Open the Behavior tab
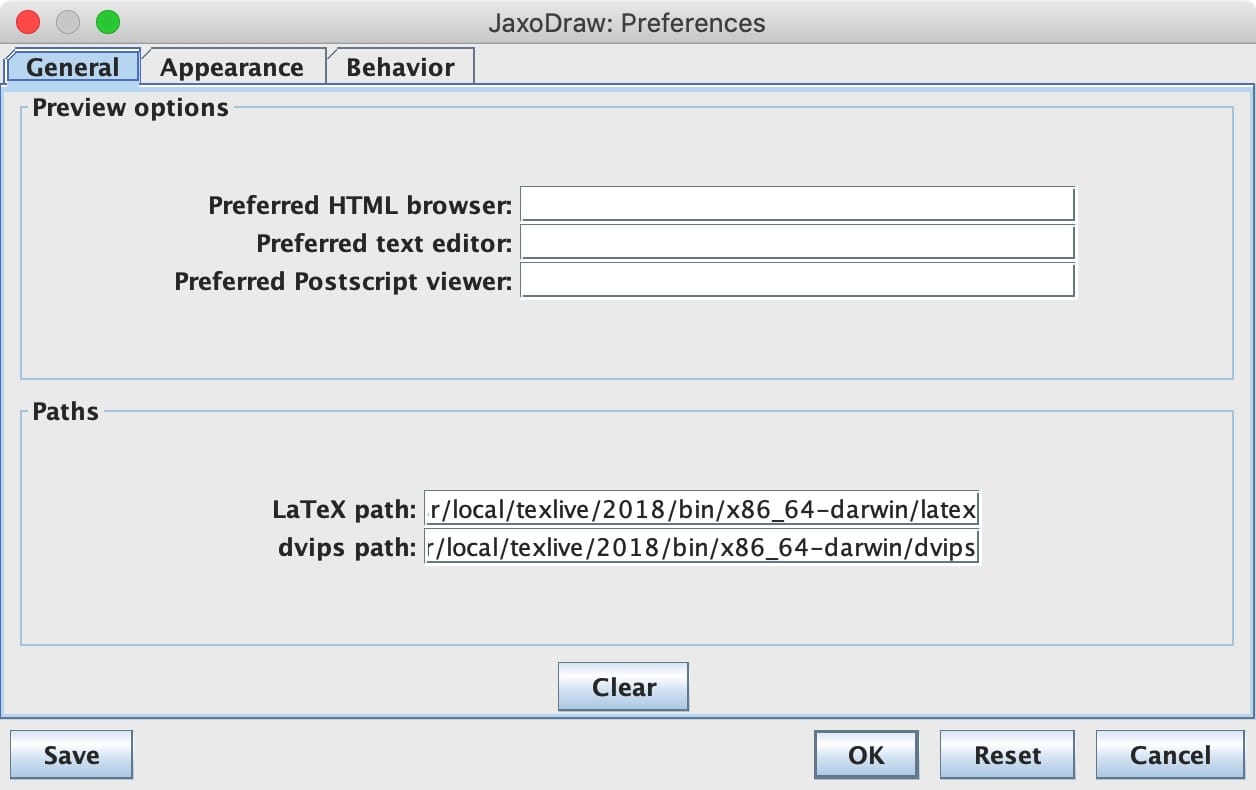 coord(400,67)
